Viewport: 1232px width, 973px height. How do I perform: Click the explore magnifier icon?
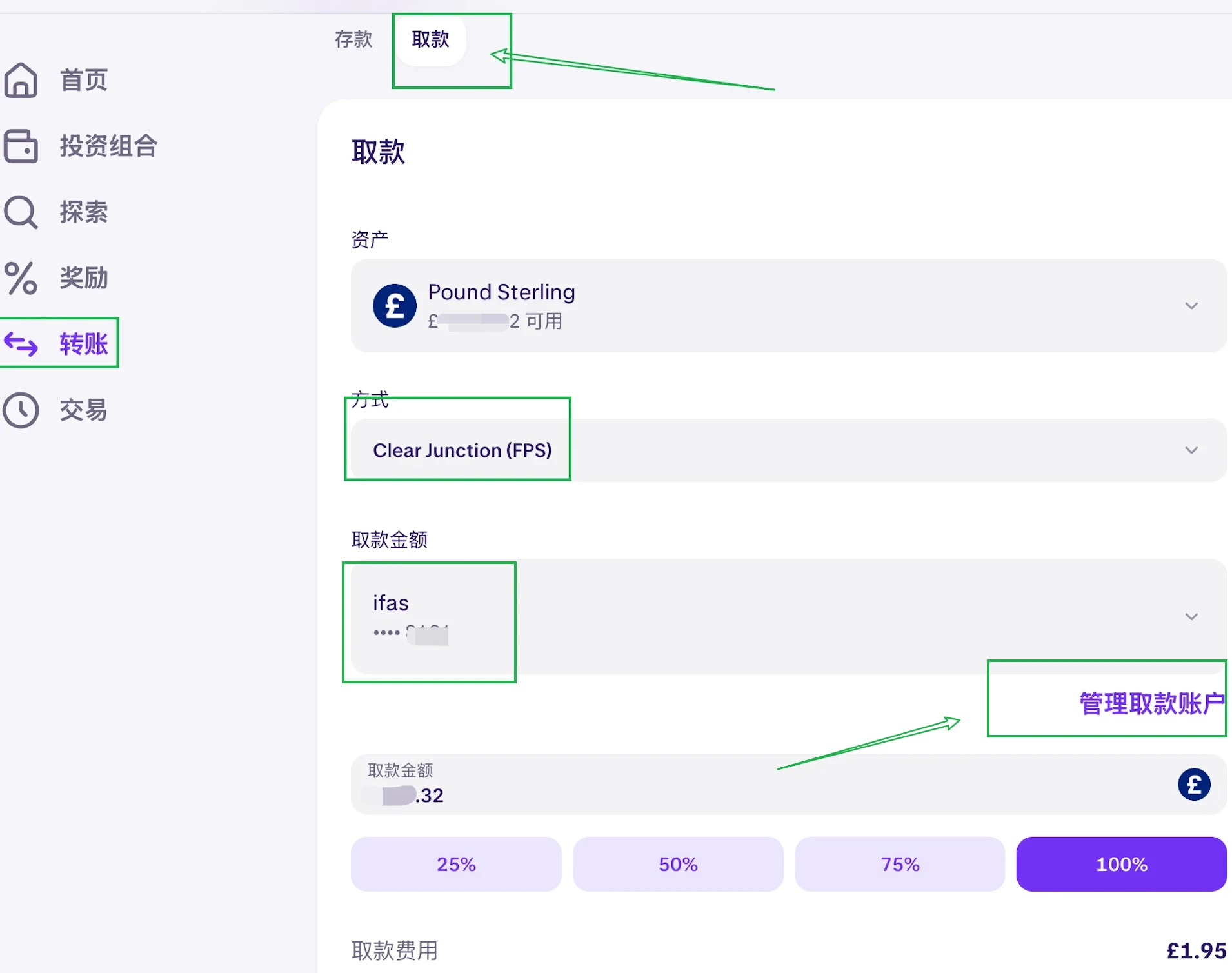[x=21, y=212]
